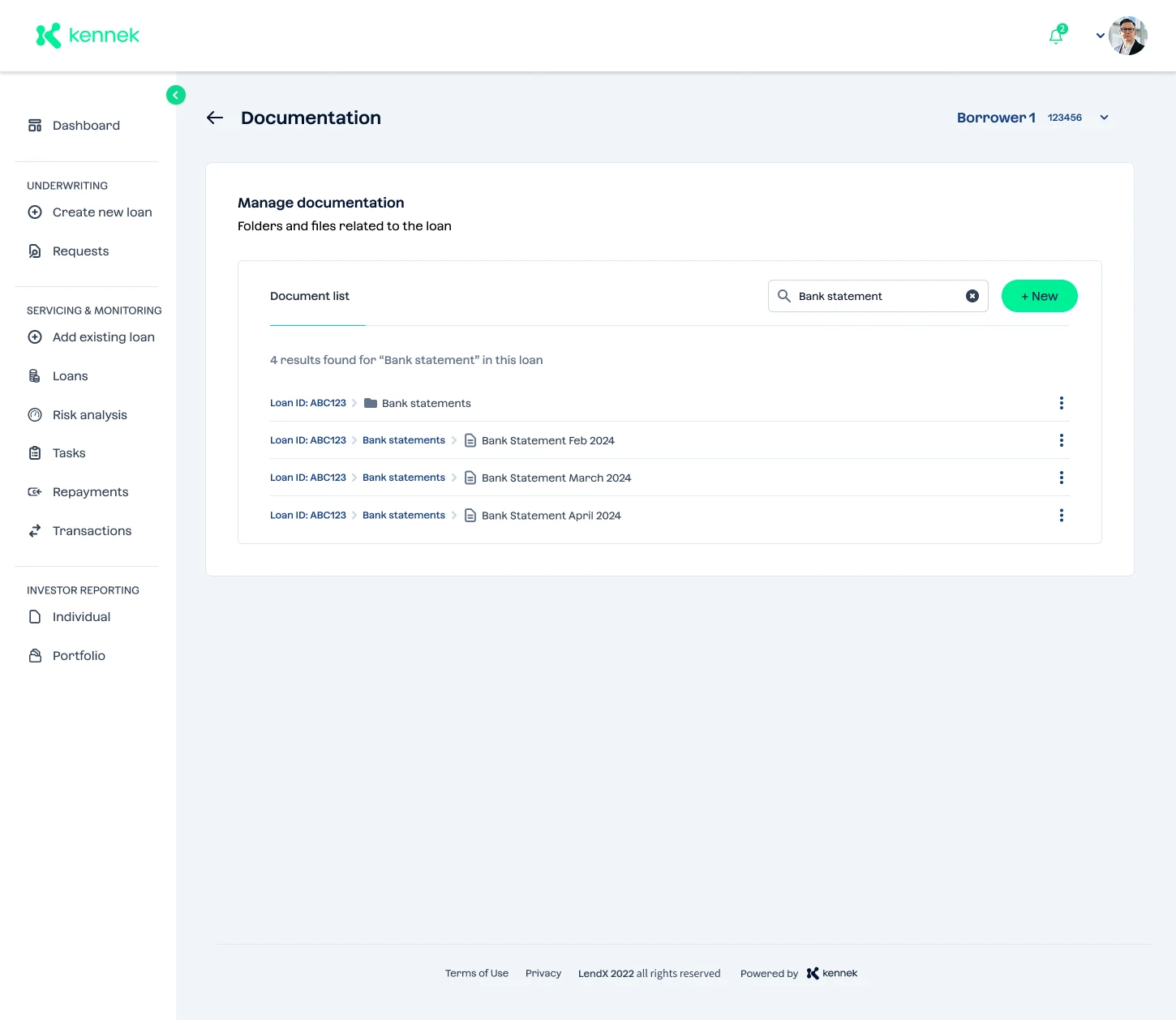Click Bank statements breadcrumb in March 2024 row
Viewport: 1176px width, 1020px height.
404,478
